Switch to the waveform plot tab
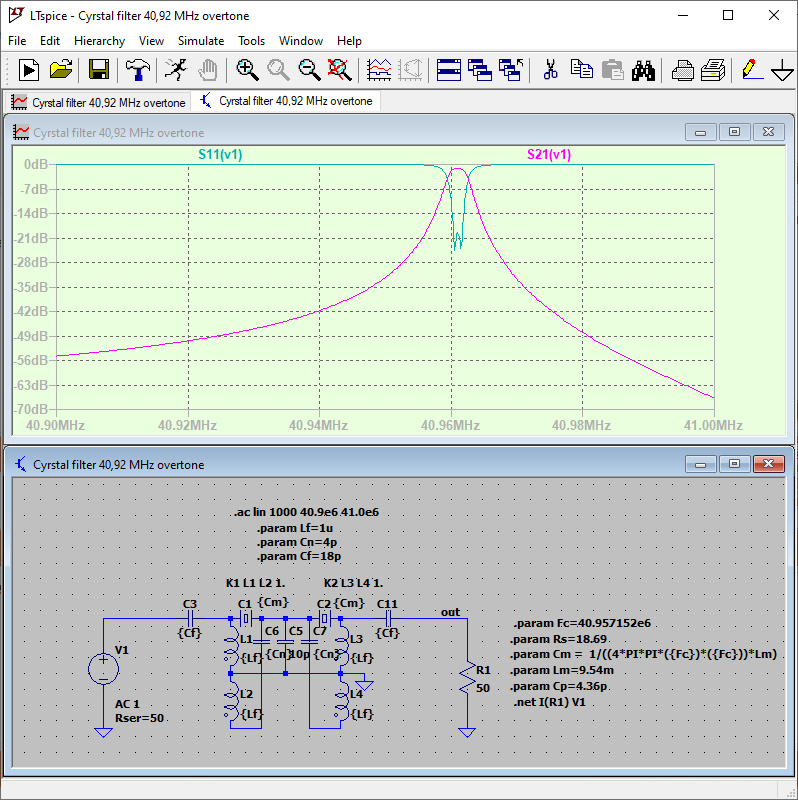 pyautogui.click(x=98, y=102)
